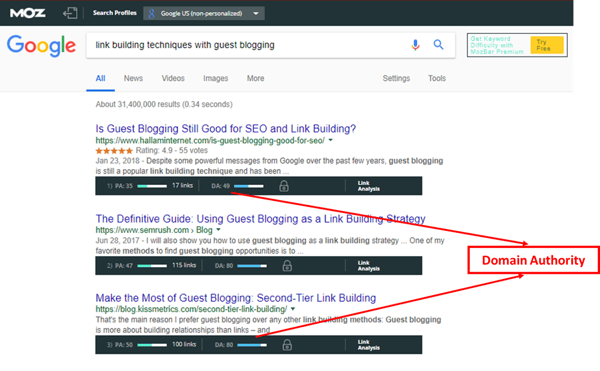This screenshot has height=371, width=600.
Task: Click the MozBar export/logout arrow icon
Action: (70, 13)
